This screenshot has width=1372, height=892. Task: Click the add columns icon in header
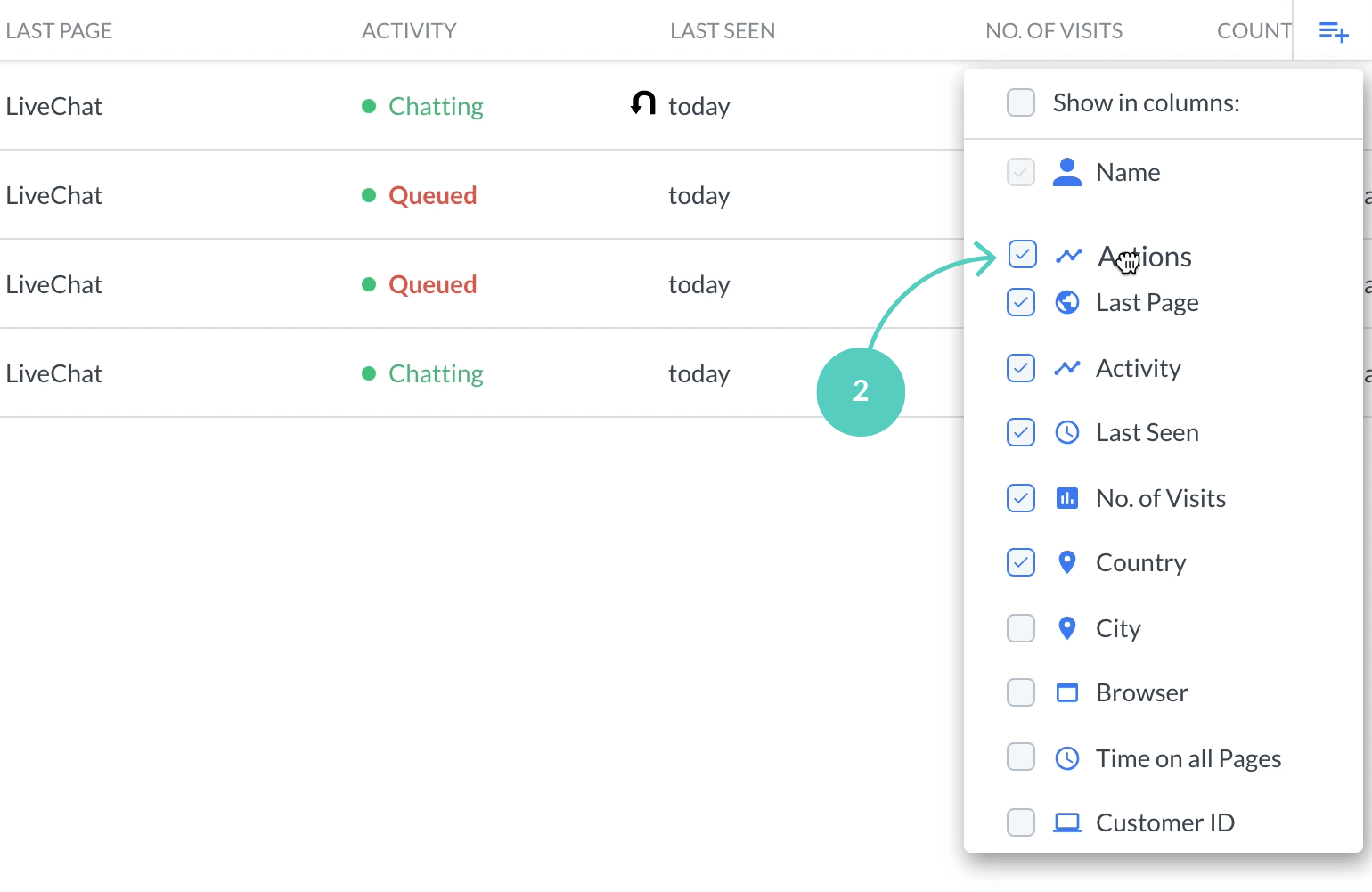[x=1333, y=32]
